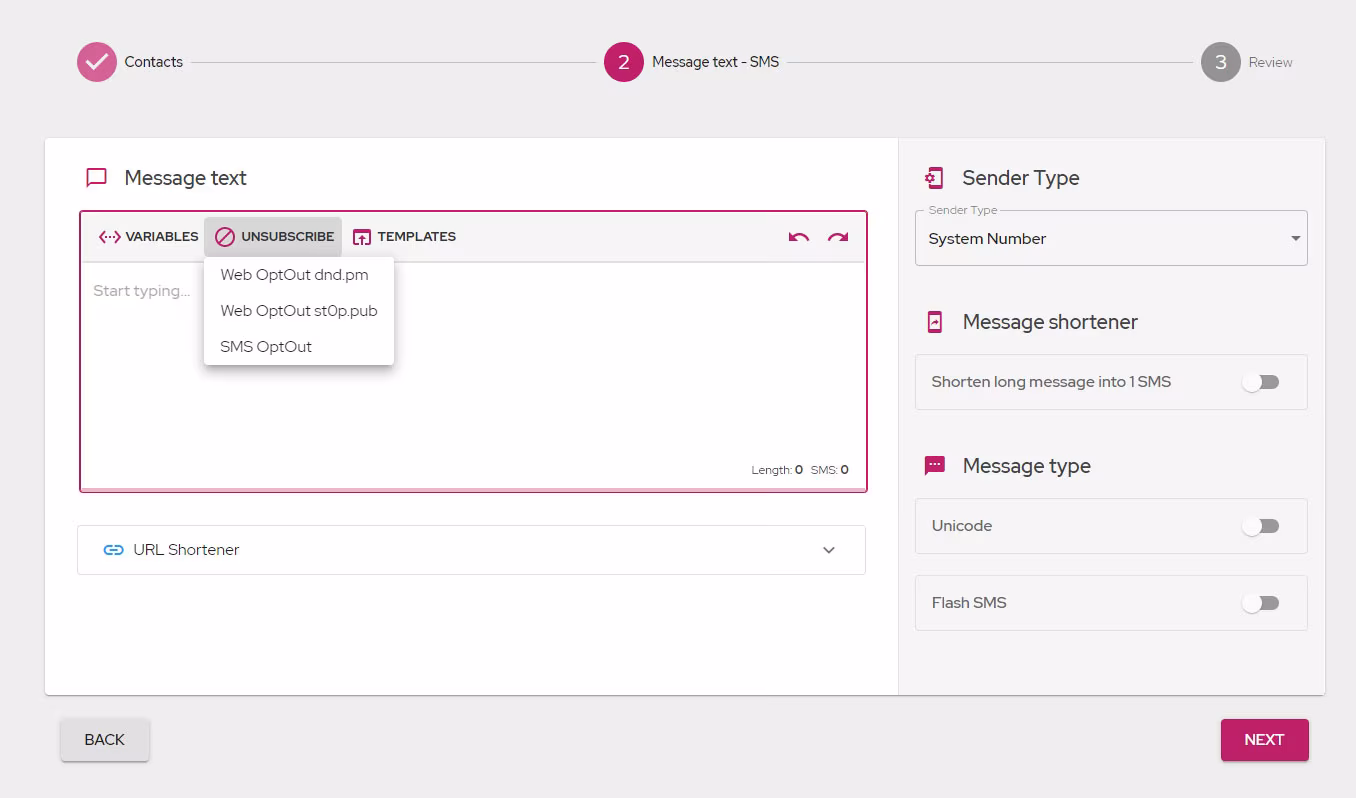Choose Web OptOut st0p.pub
1356x798 pixels.
tap(299, 311)
